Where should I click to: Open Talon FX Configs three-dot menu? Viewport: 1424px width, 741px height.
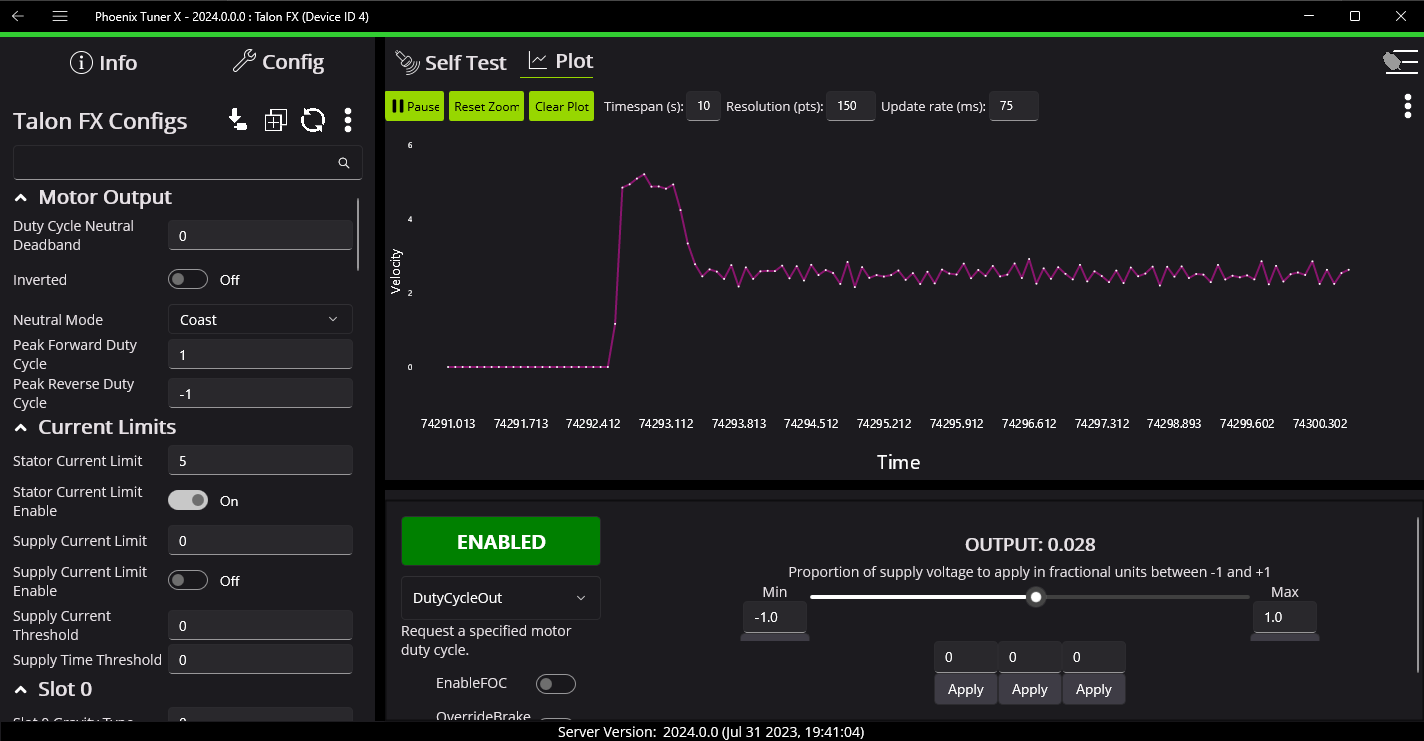click(348, 121)
